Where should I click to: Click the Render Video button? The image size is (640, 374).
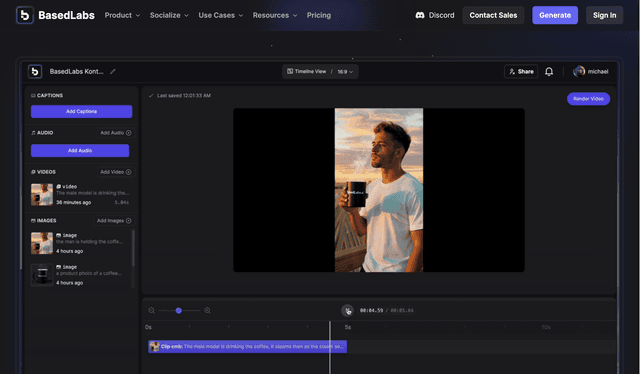click(x=588, y=99)
